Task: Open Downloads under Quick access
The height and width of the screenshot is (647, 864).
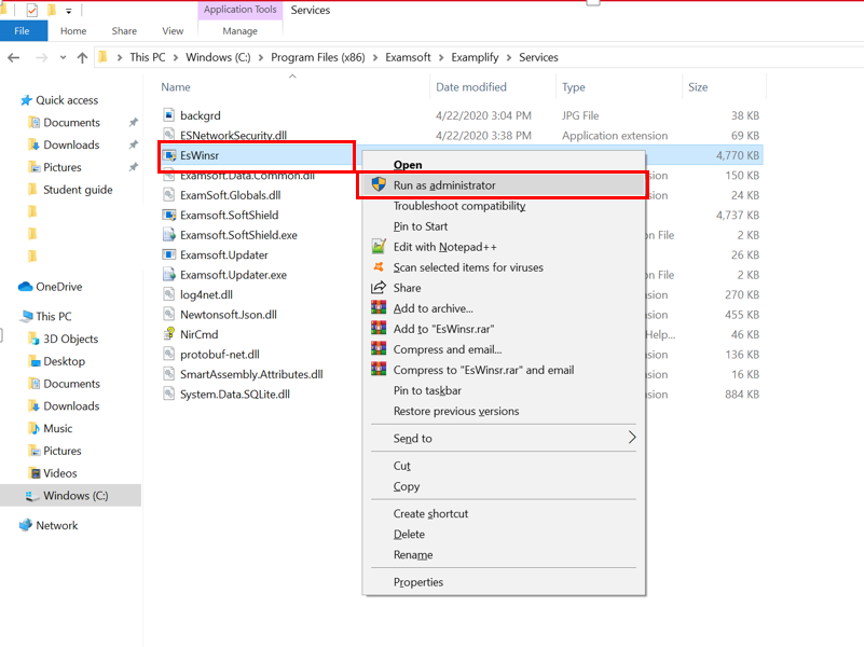Action: 71,145
